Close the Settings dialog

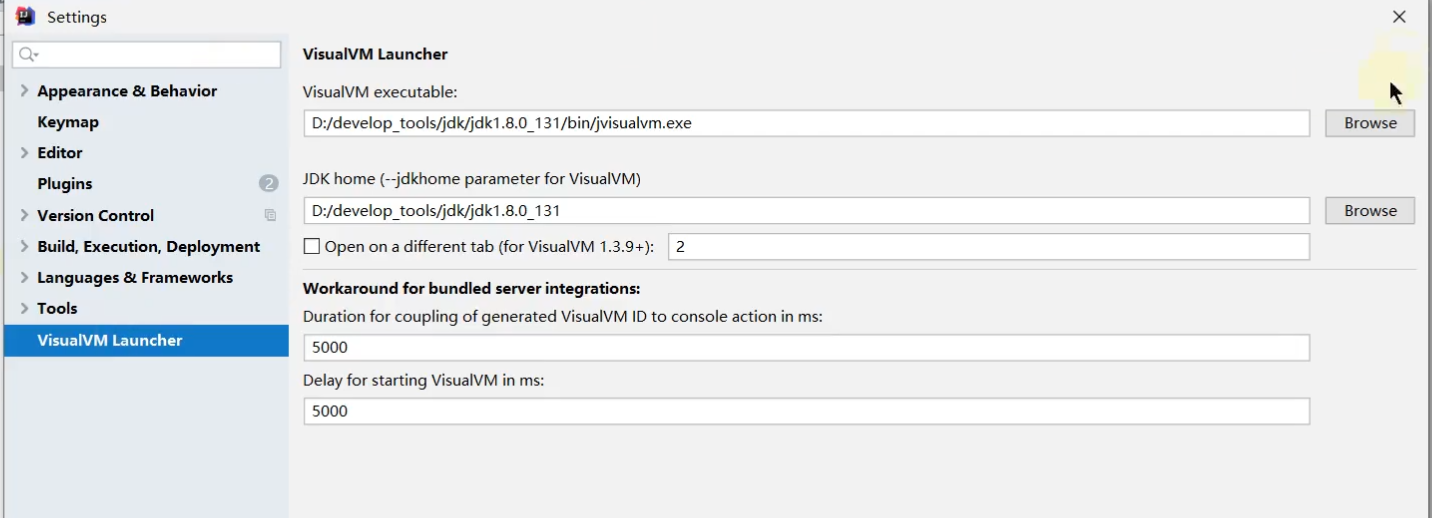click(1399, 17)
